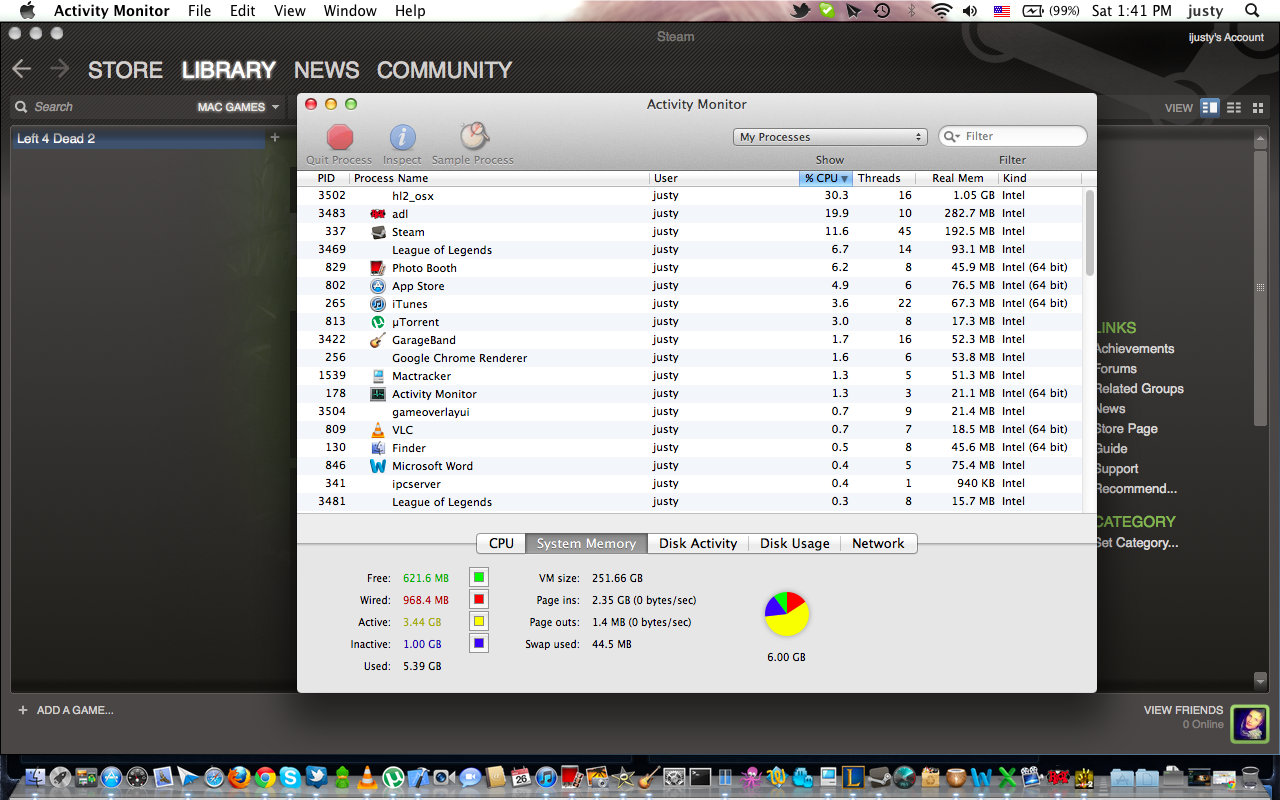Open filter options magnifier dropdown
Screen dimensions: 1280x800
(952, 137)
